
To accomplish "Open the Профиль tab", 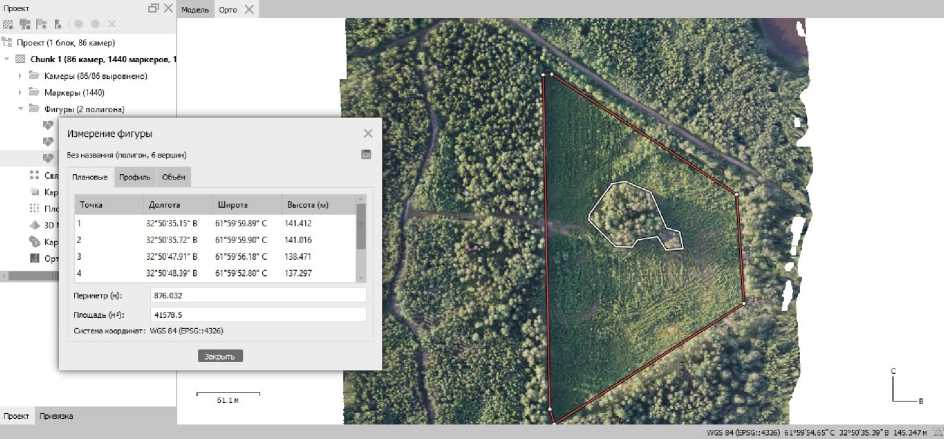I will [x=135, y=177].
